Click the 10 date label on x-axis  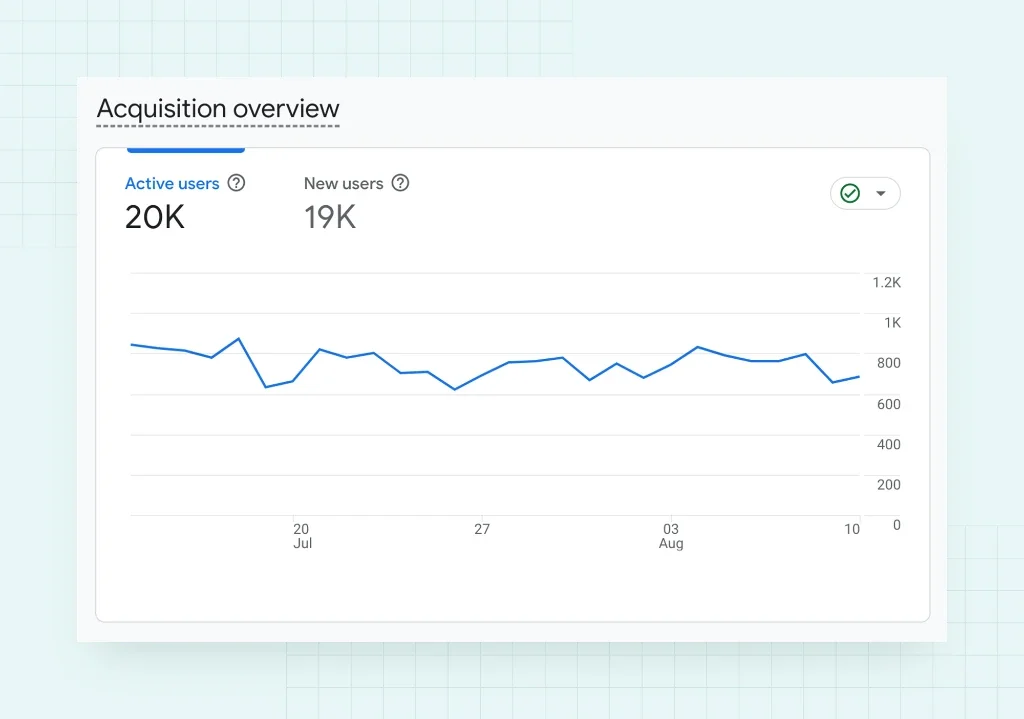tap(851, 529)
